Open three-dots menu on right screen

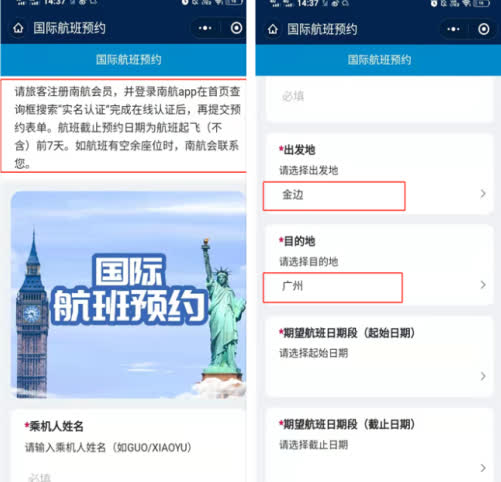453,29
